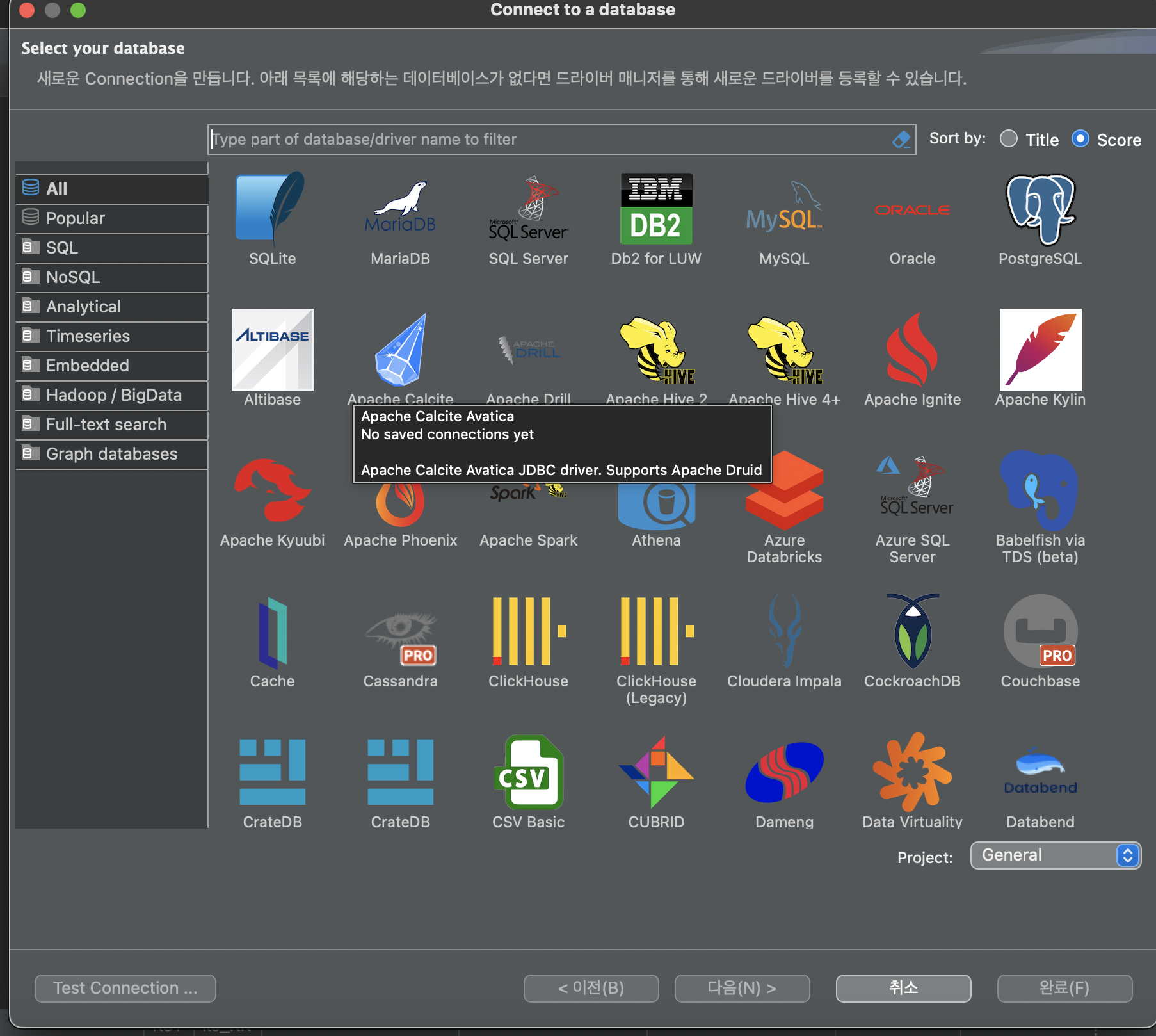Select the Oracle database icon

[x=912, y=210]
